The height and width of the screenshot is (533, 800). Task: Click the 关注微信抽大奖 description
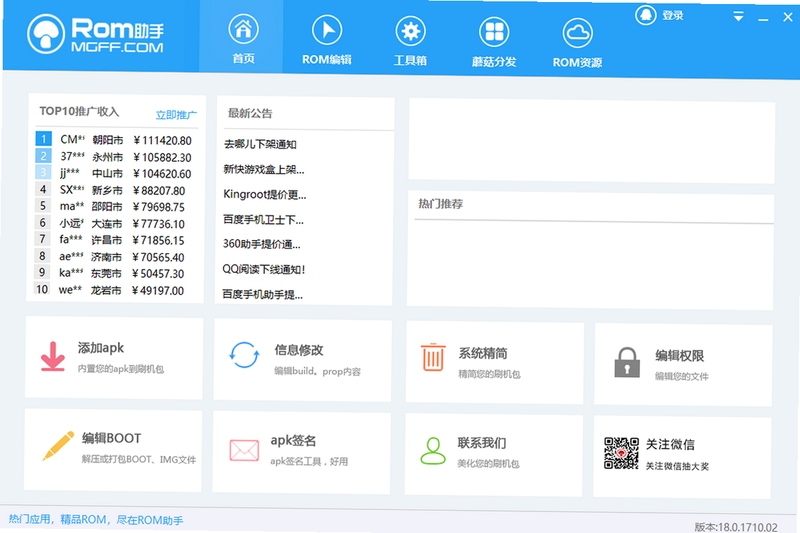click(x=677, y=466)
